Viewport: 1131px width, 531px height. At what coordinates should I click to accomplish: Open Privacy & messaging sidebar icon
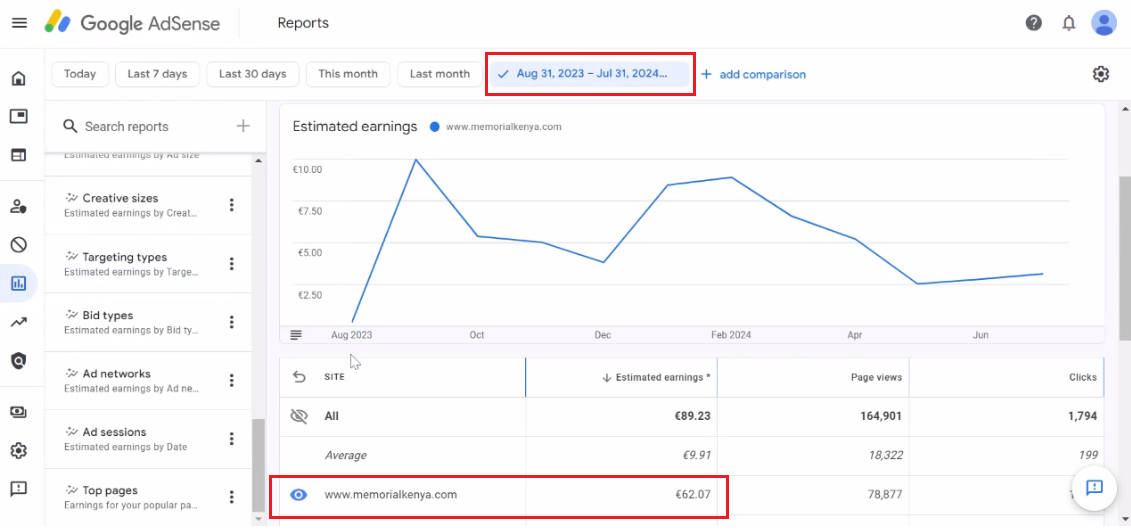[19, 206]
